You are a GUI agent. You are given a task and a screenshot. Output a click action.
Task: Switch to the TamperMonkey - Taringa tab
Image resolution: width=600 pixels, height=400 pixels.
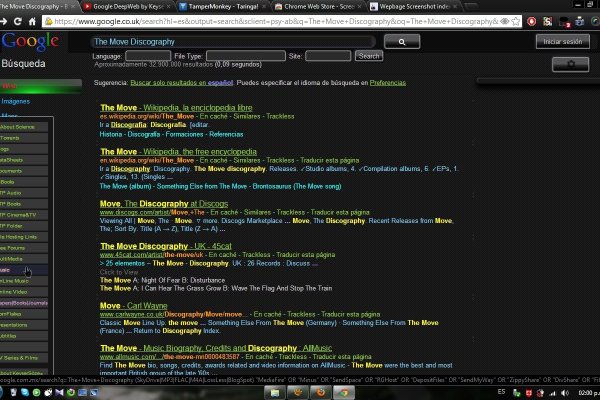220,7
